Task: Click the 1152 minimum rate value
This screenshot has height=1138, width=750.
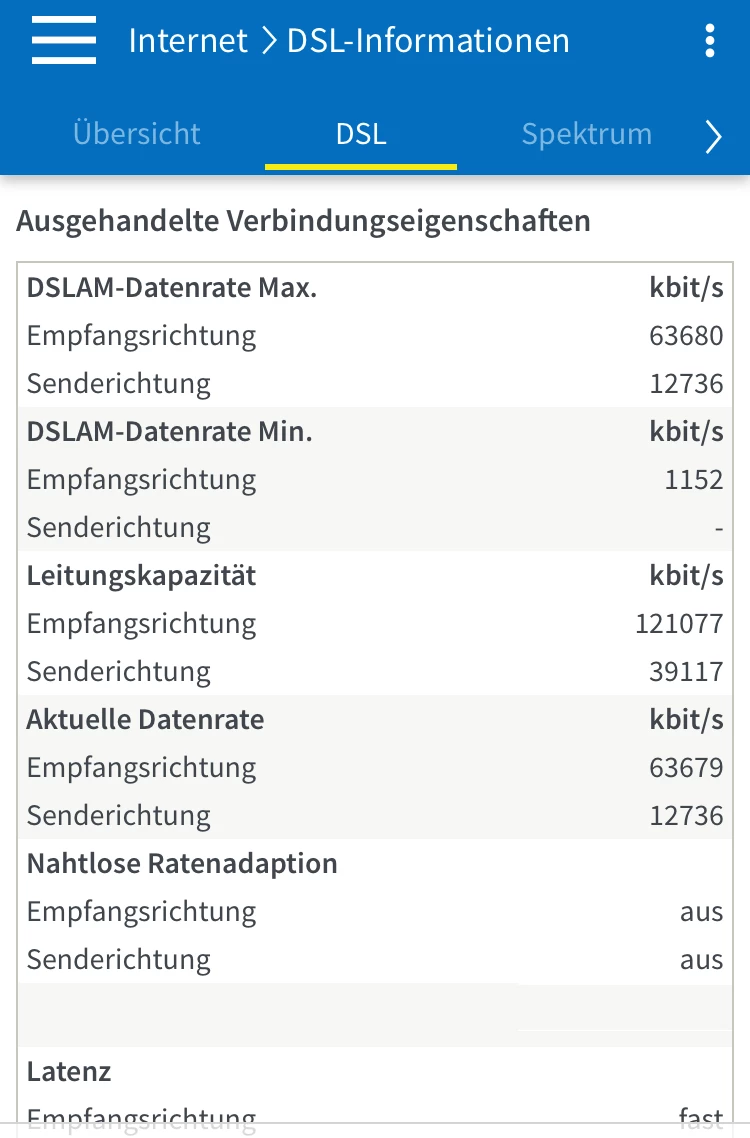Action: point(694,480)
